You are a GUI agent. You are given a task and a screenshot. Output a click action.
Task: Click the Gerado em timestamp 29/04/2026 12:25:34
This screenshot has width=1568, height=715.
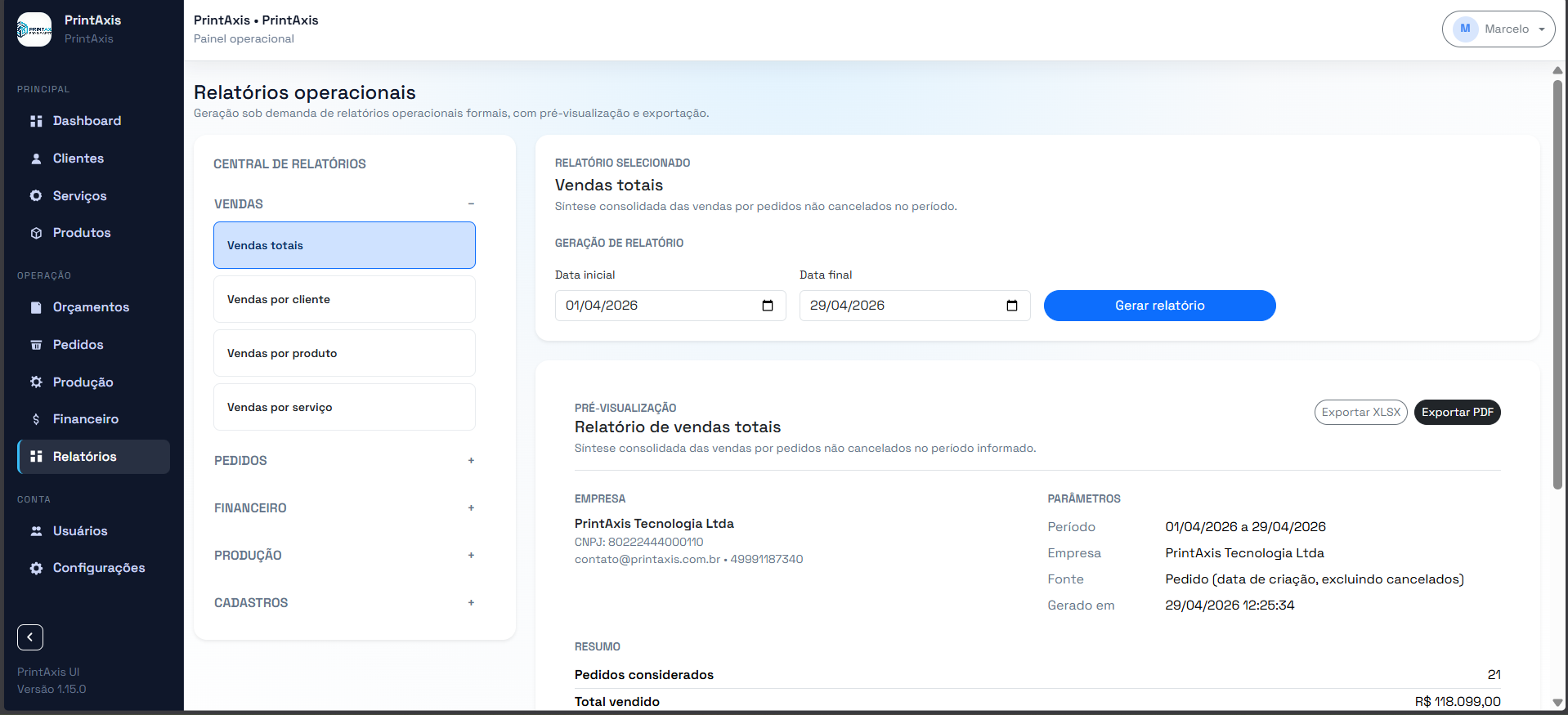click(x=1230, y=606)
